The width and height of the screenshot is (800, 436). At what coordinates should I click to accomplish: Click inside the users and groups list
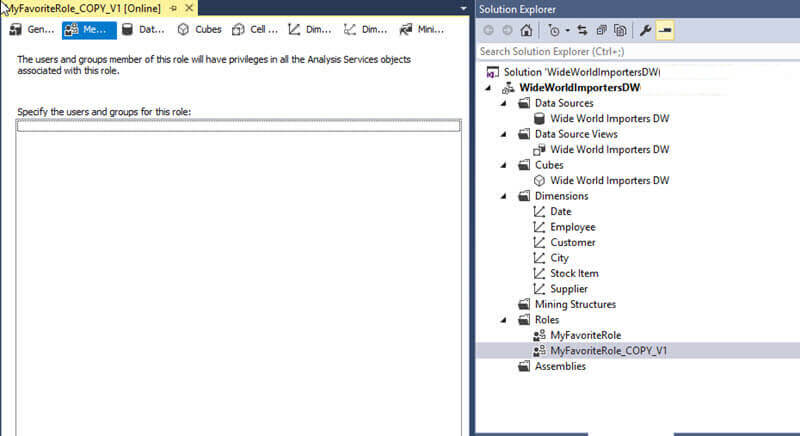239,278
